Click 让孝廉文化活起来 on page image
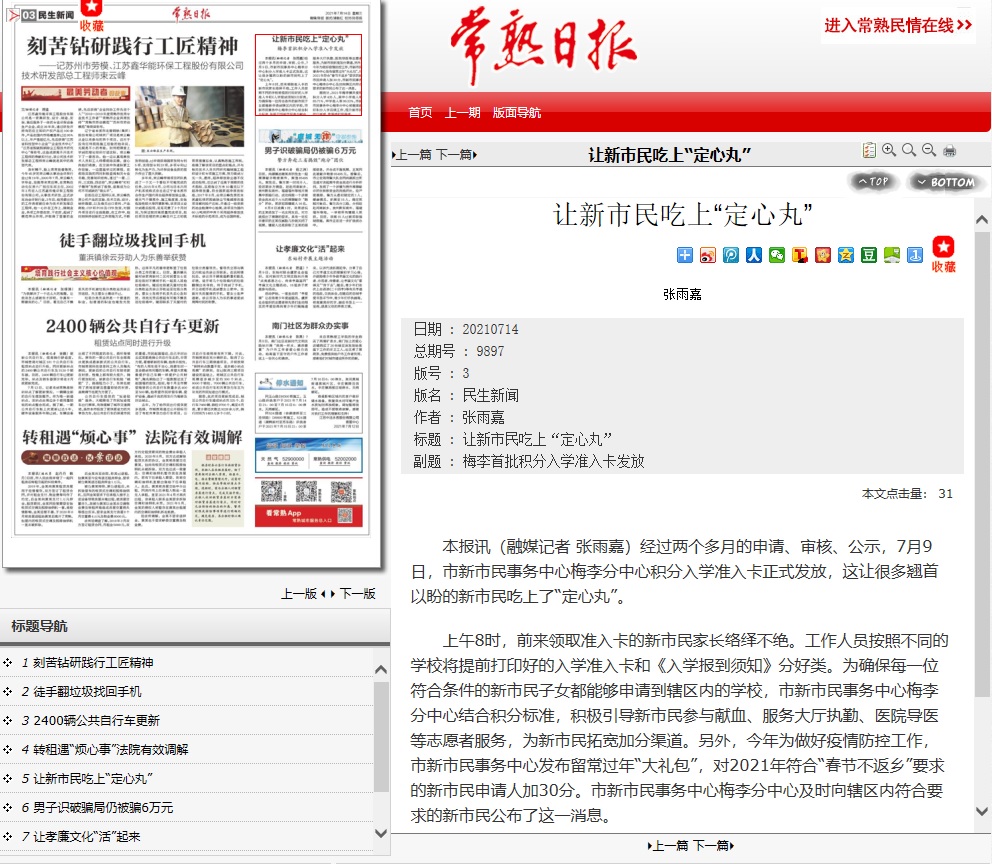Screen dimensions: 992x864 pos(310,249)
